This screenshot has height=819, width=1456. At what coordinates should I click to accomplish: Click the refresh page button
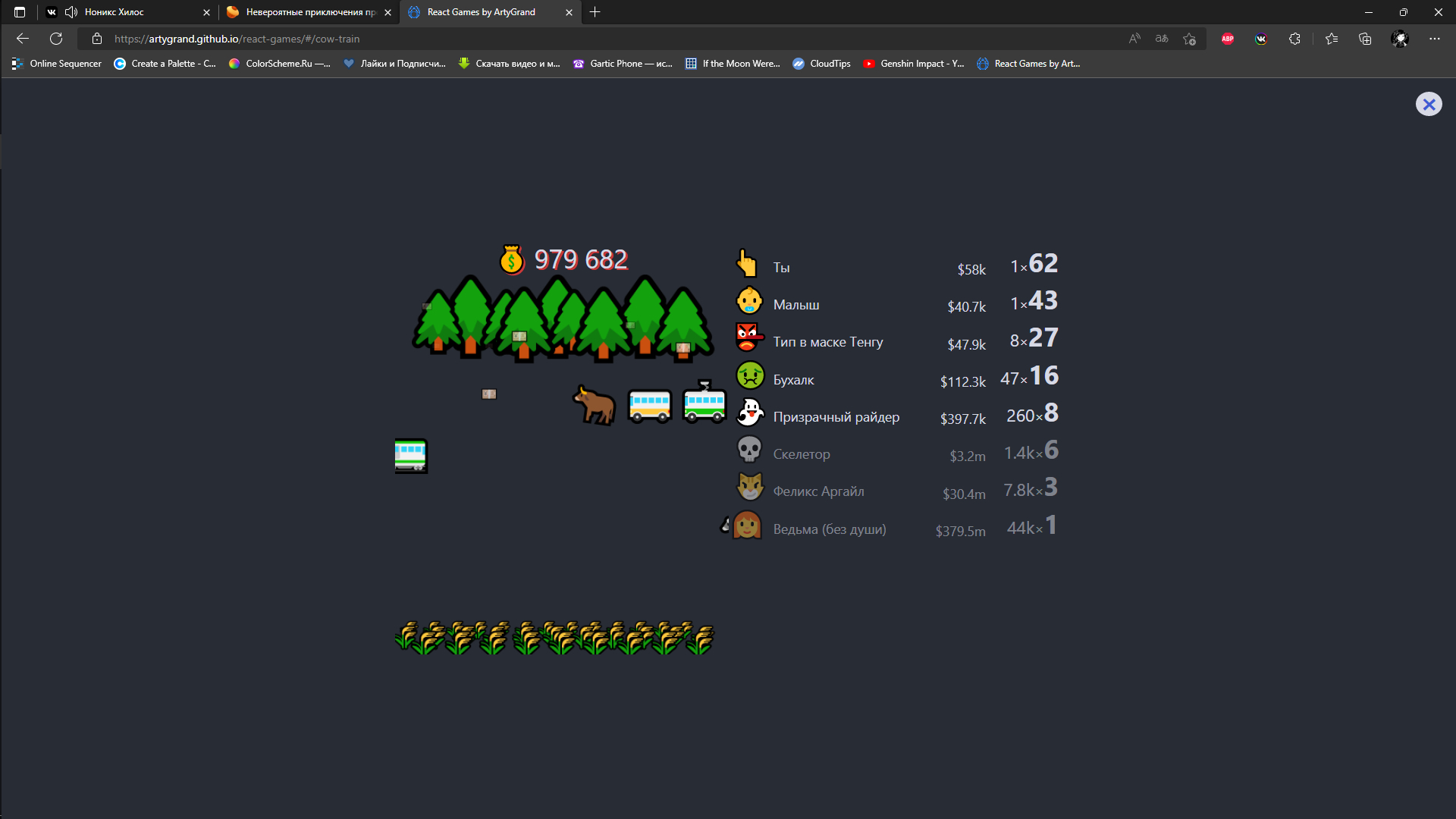56,39
